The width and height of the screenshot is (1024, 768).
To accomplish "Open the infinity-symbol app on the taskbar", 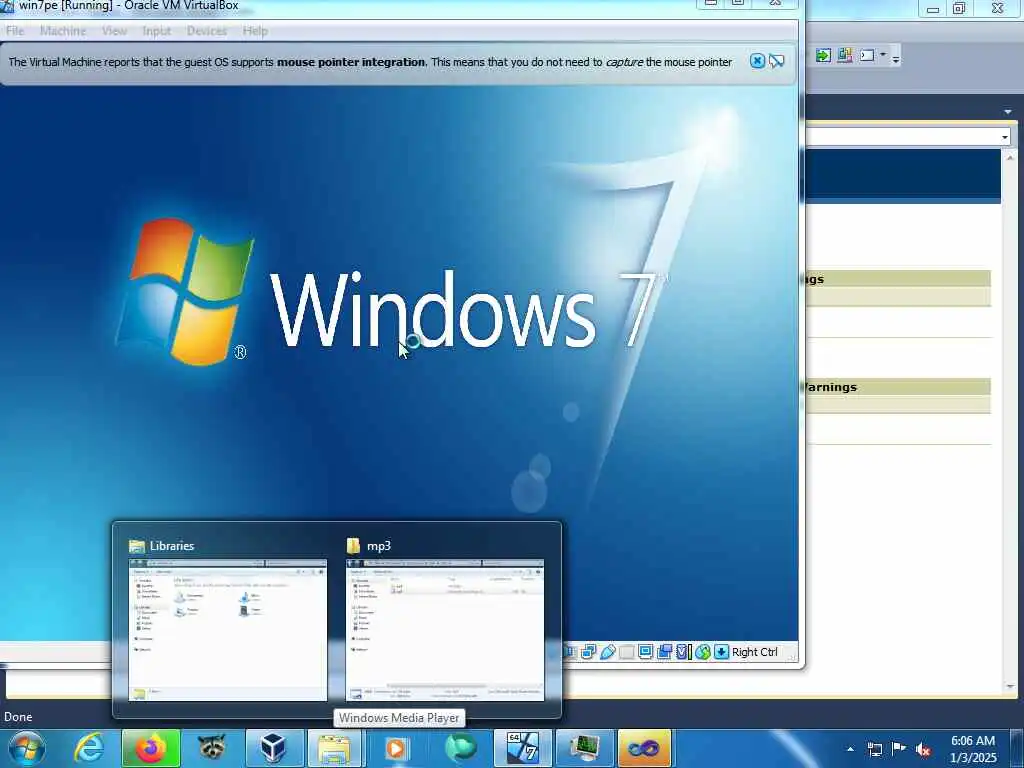I will coord(645,748).
